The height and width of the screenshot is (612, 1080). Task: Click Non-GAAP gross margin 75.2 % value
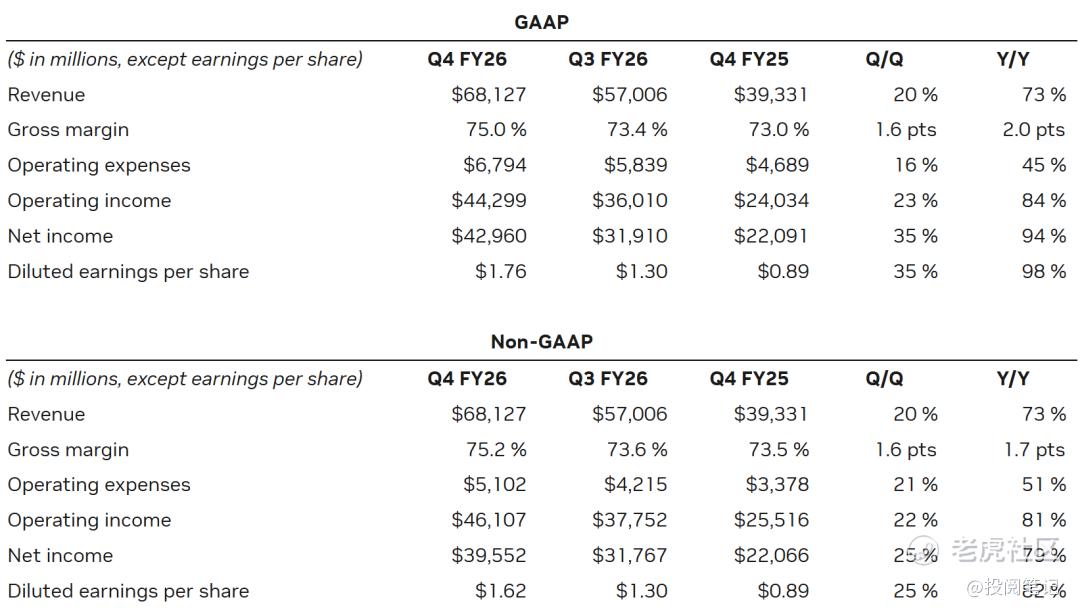(x=496, y=450)
